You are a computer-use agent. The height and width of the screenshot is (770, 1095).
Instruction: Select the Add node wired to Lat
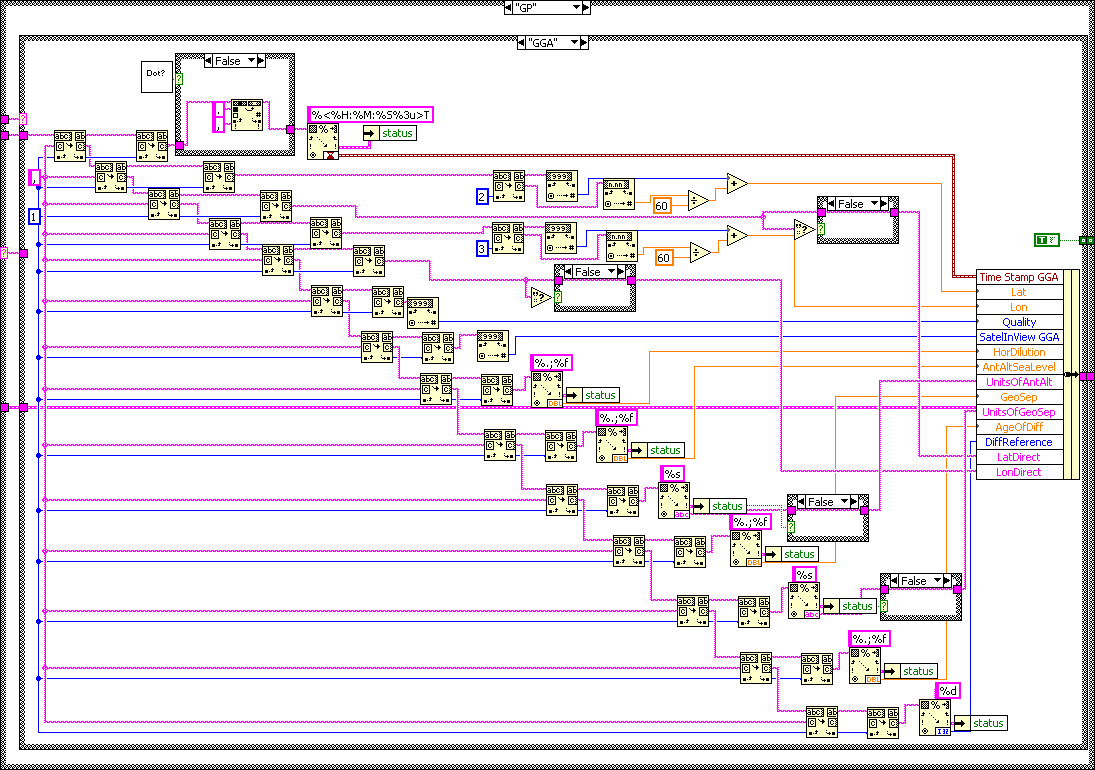pos(737,184)
